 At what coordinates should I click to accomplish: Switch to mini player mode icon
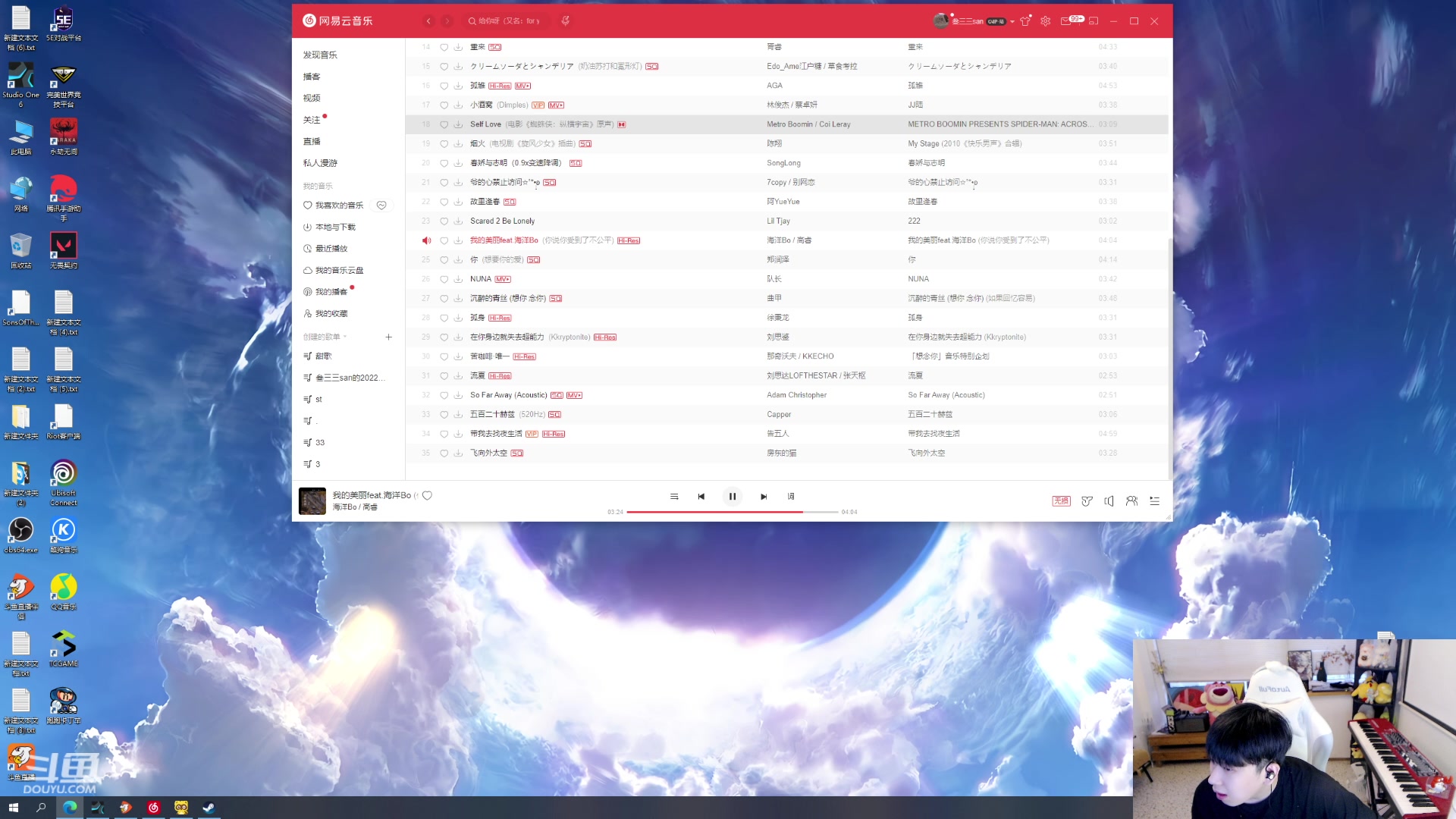pos(1094,21)
